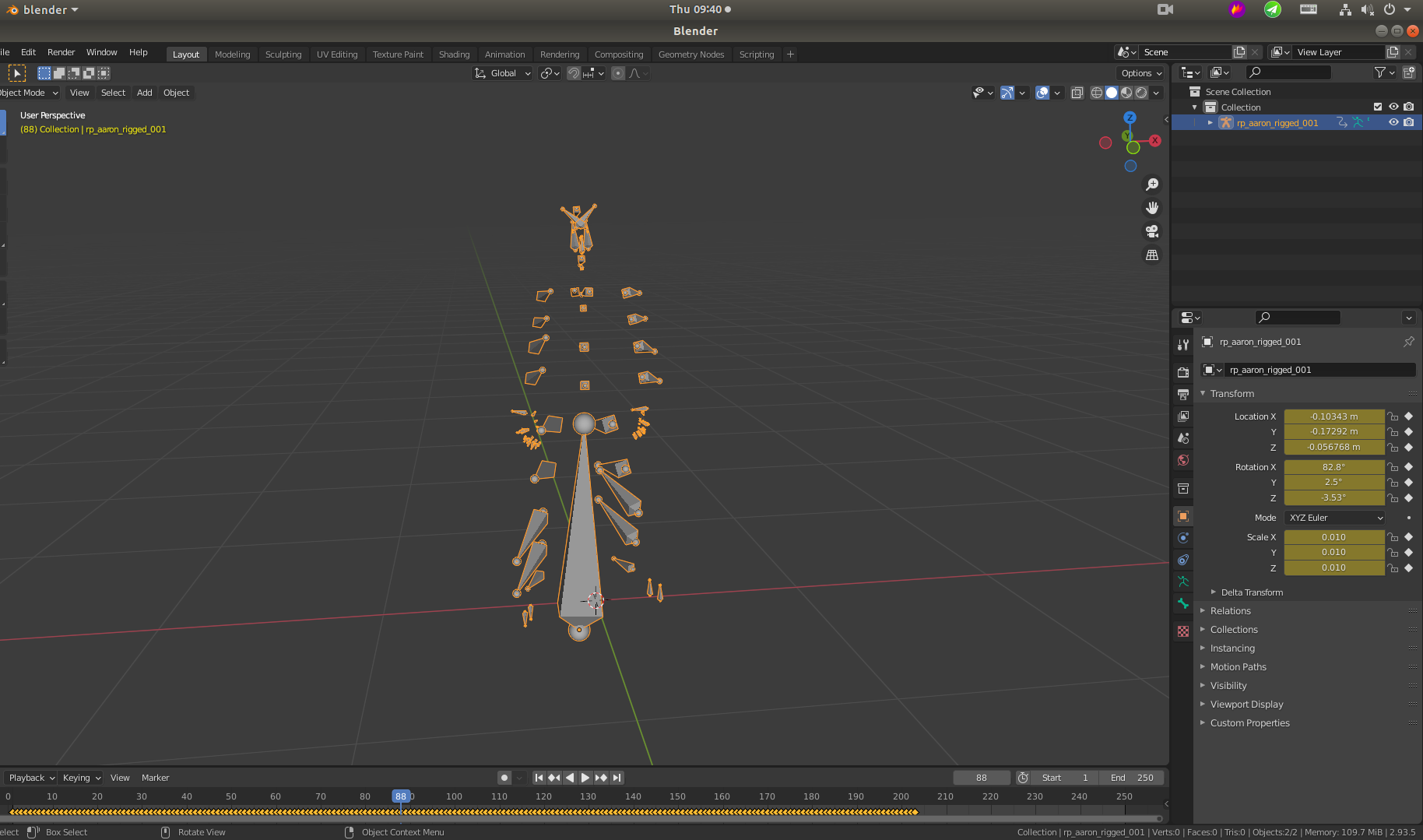
Task: Choose the intersect selection mode icon
Action: click(x=104, y=73)
